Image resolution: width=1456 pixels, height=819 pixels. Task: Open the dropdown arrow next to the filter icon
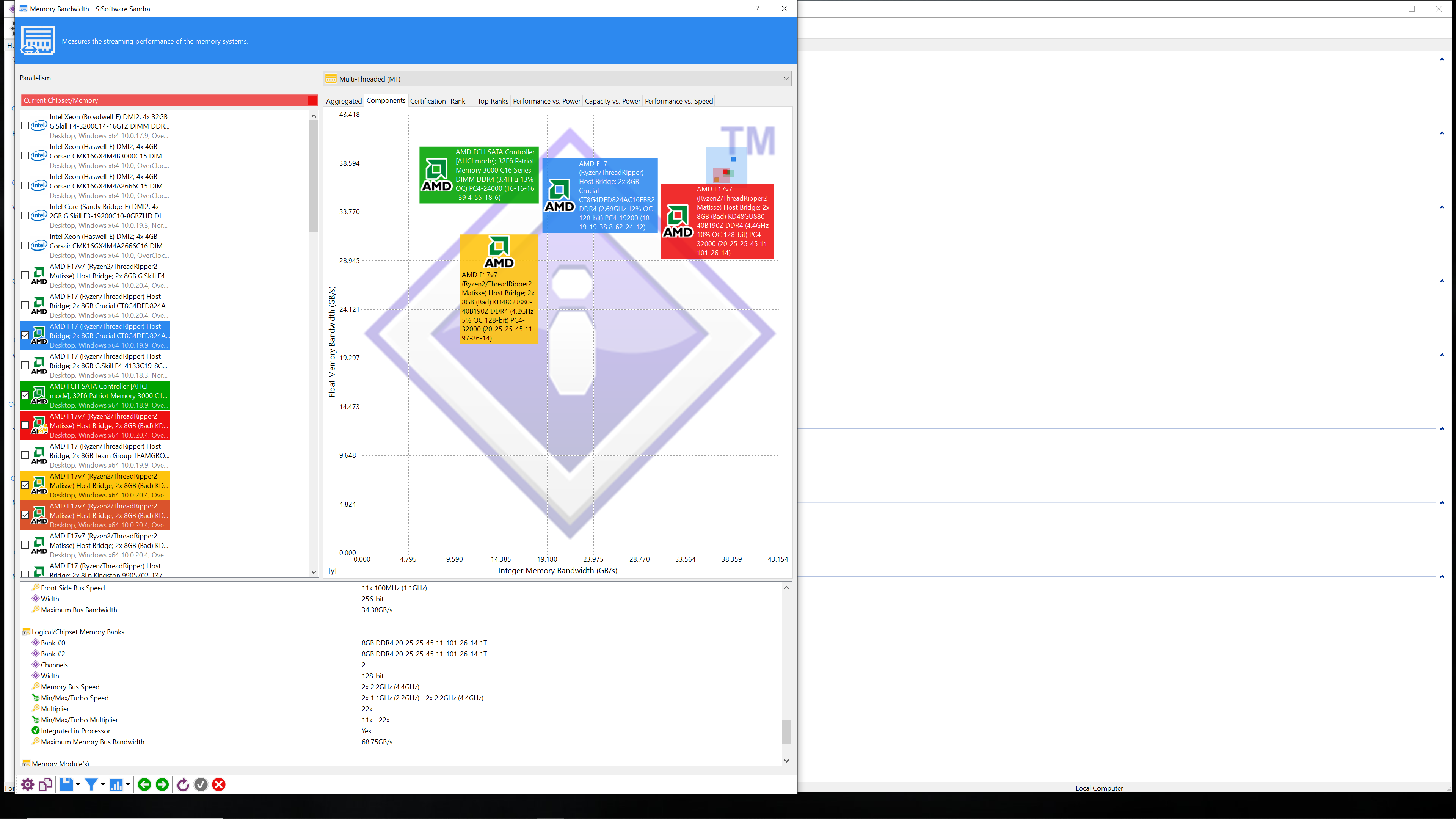tap(102, 784)
